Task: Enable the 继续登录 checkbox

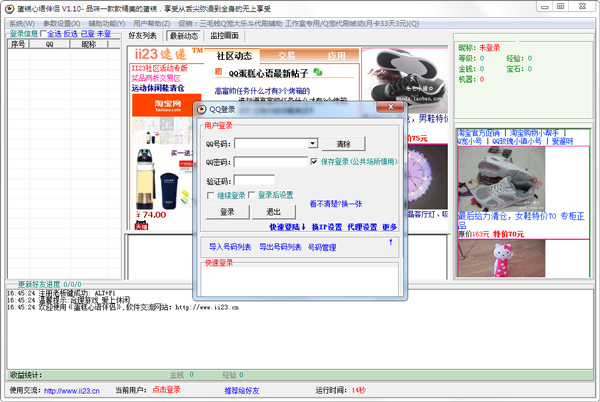Action: pyautogui.click(x=208, y=195)
